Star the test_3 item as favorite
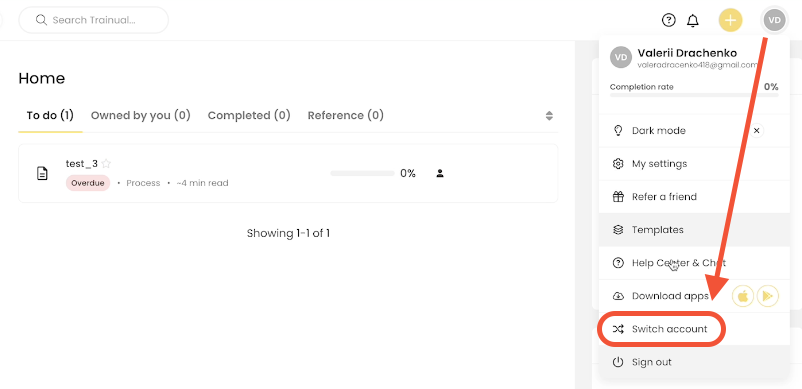The image size is (802, 389). pyautogui.click(x=106, y=164)
